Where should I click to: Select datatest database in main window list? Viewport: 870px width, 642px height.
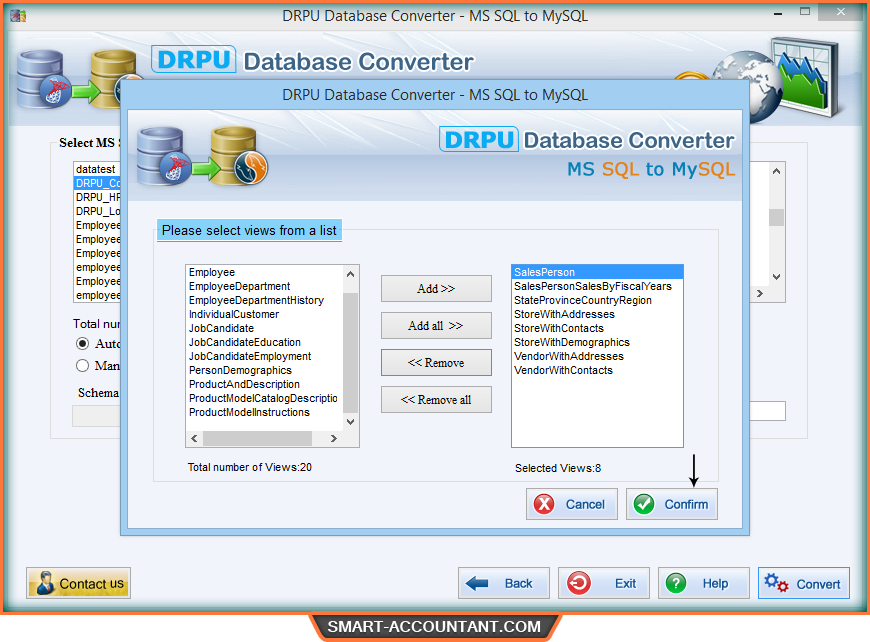[x=97, y=169]
